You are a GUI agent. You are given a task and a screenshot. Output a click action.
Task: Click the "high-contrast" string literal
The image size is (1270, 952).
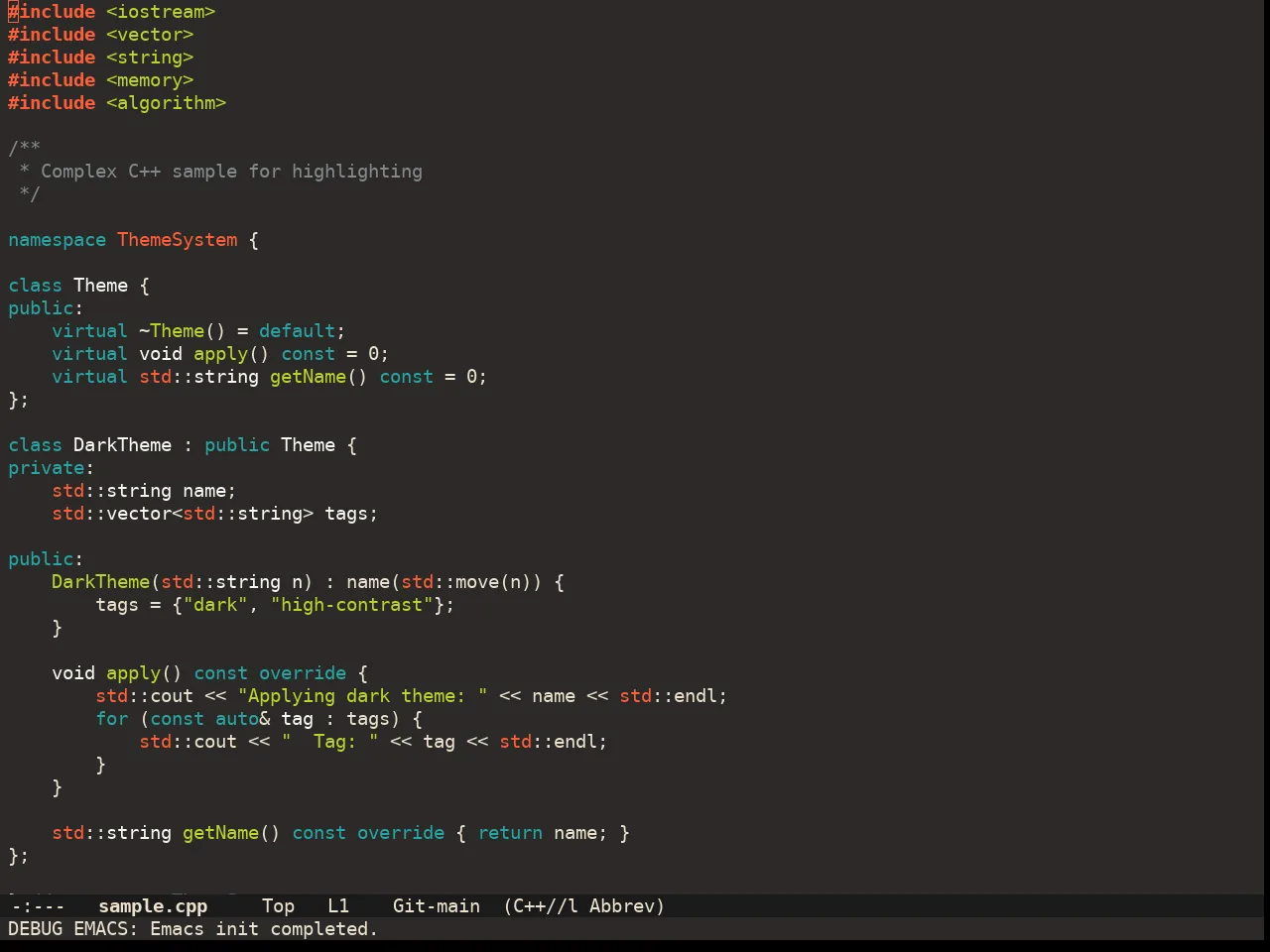(x=352, y=605)
